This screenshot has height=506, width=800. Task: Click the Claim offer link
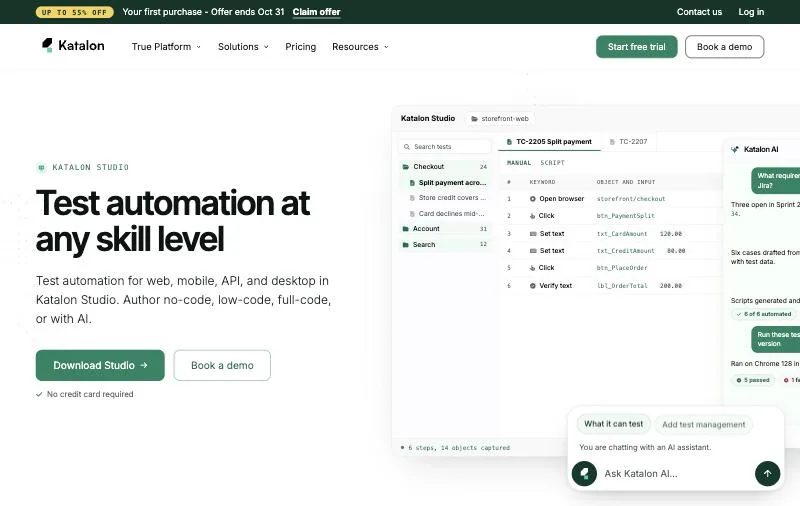(x=316, y=12)
